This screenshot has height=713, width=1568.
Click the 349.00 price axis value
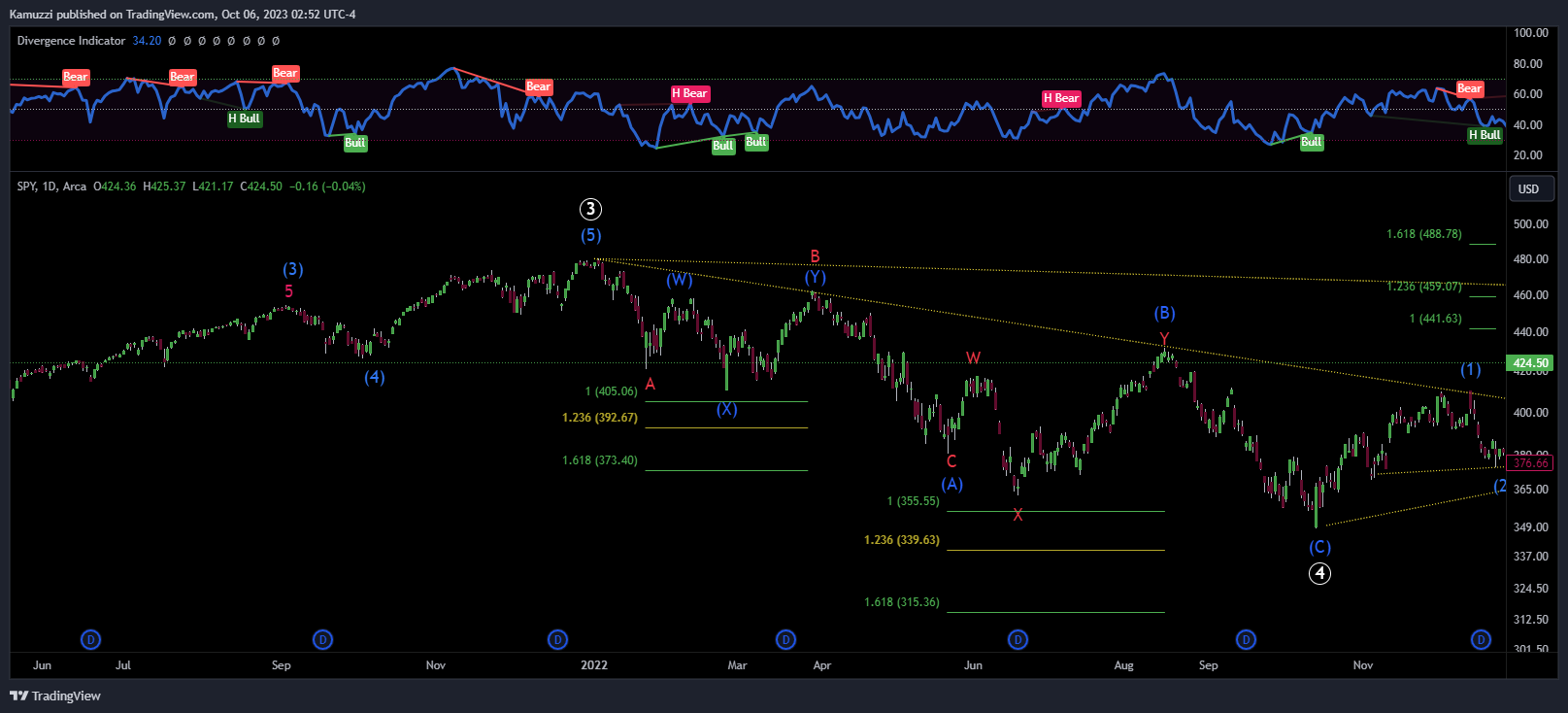click(1530, 527)
